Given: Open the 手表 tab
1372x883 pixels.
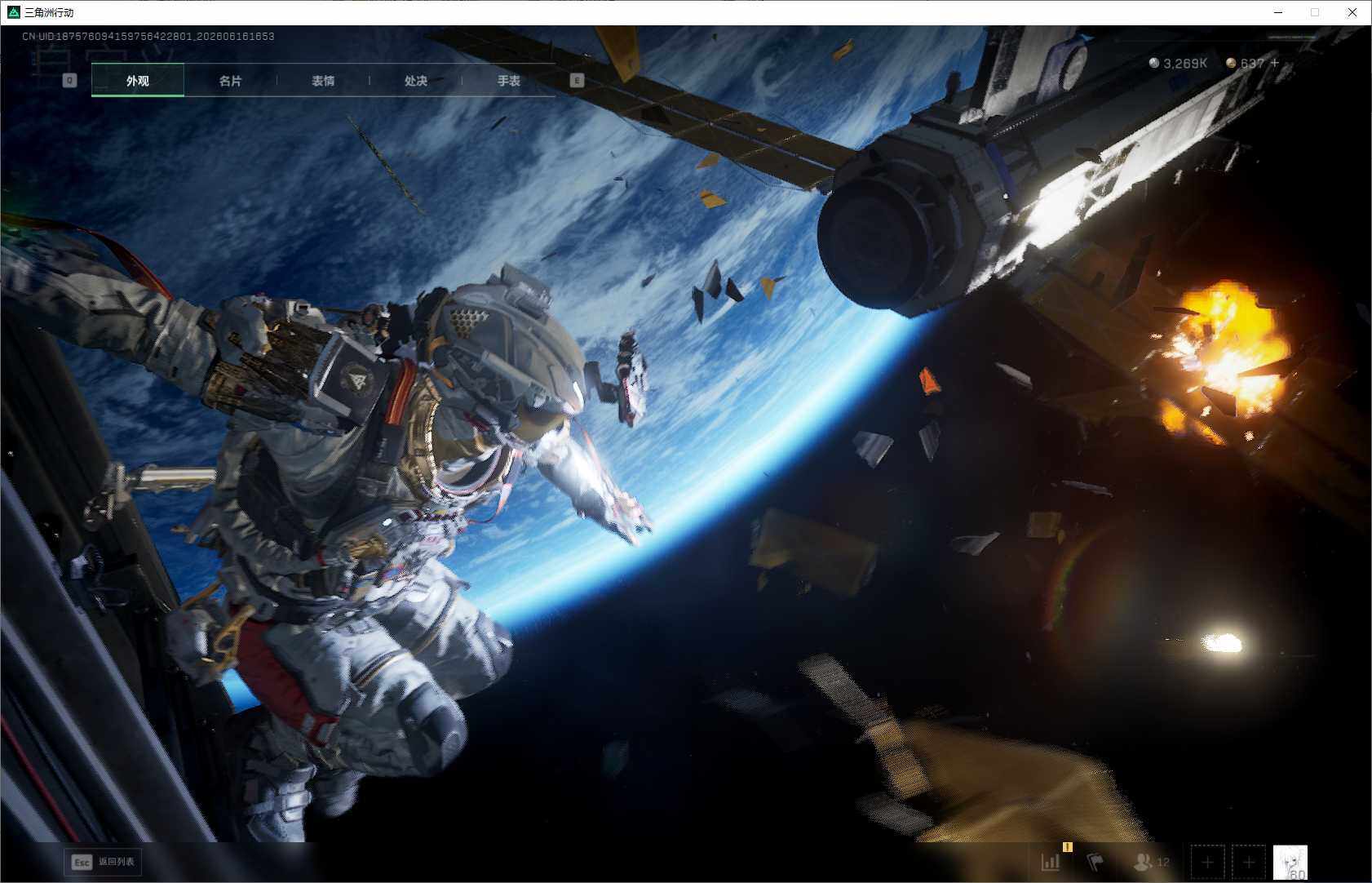Looking at the screenshot, I should point(509,81).
